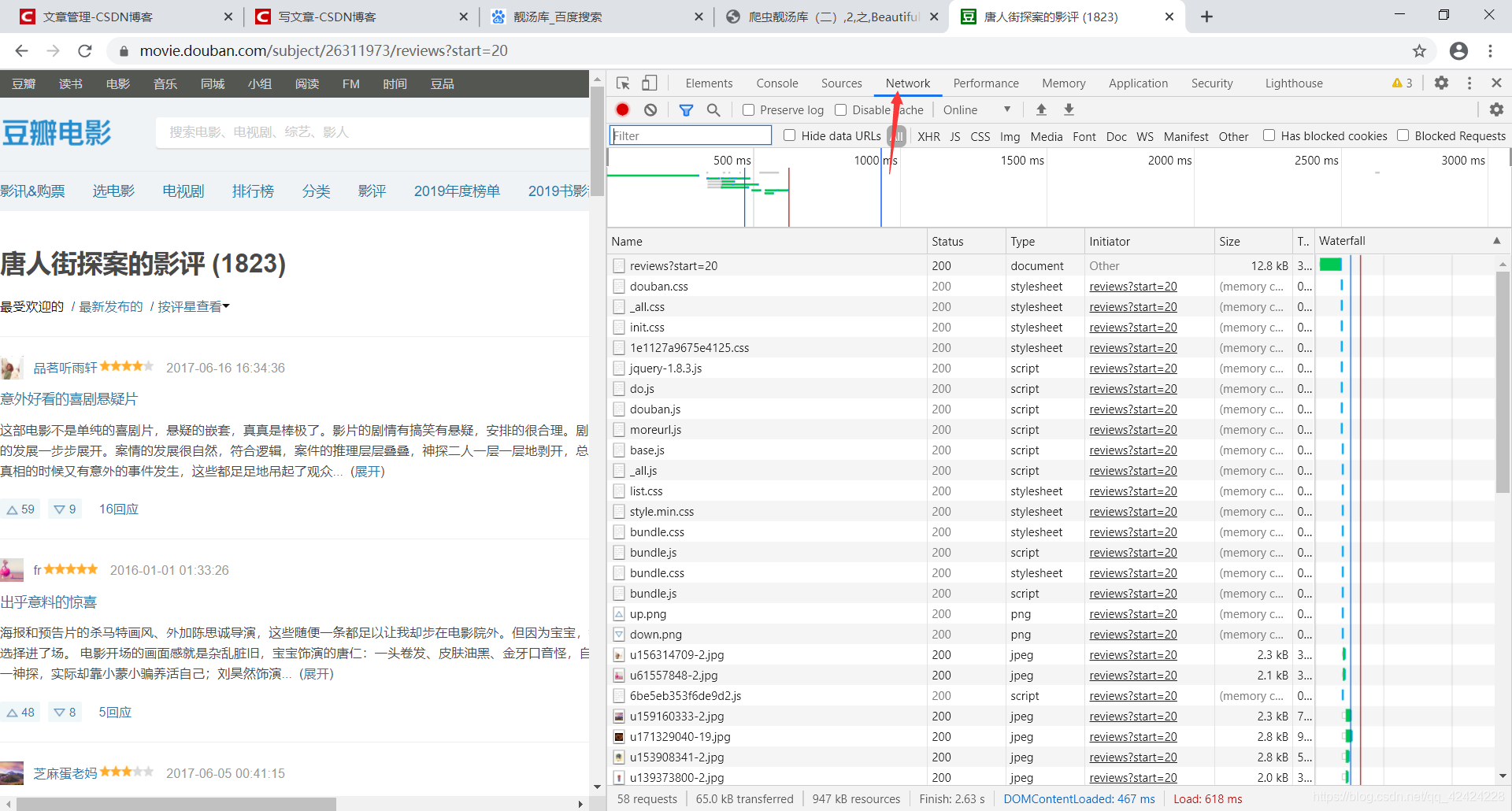This screenshot has height=811, width=1512.
Task: Toggle Disable cache checkbox
Action: click(x=841, y=110)
